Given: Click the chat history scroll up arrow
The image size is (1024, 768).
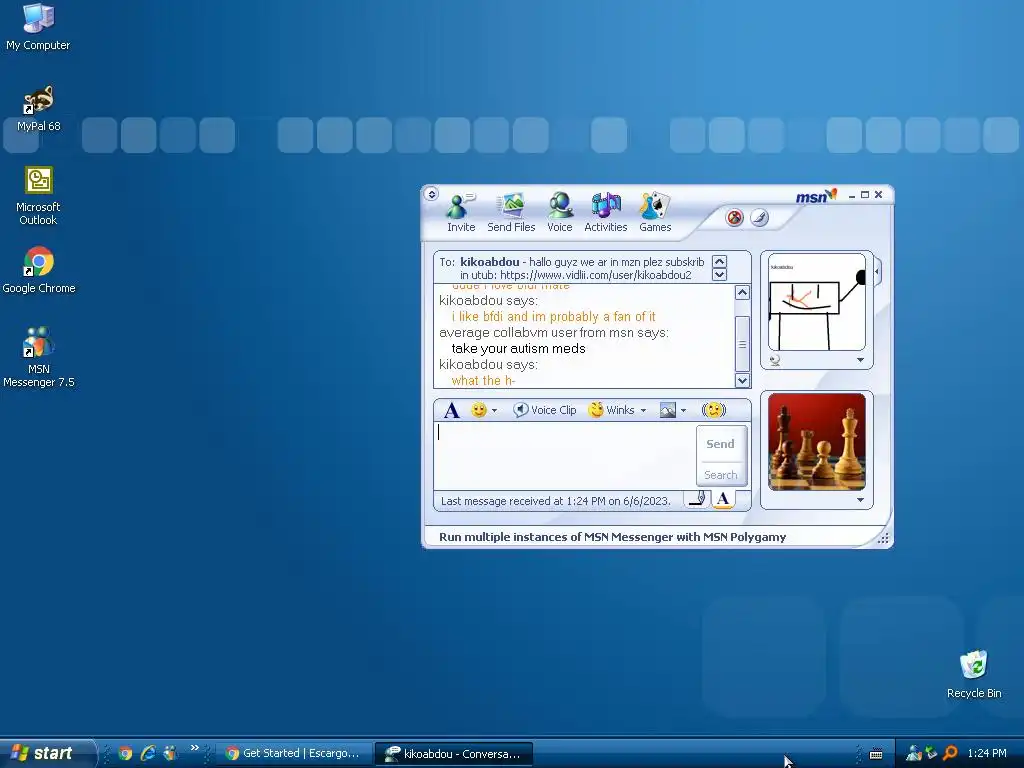Looking at the screenshot, I should tap(742, 293).
